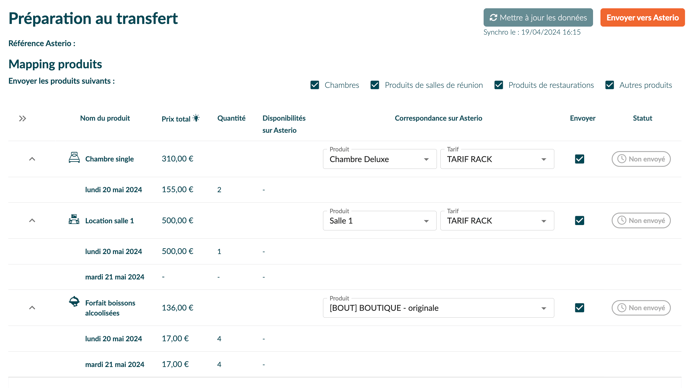Click the cloche icon beside Forfait boissons alcoolisées
This screenshot has height=388, width=688.
point(74,302)
